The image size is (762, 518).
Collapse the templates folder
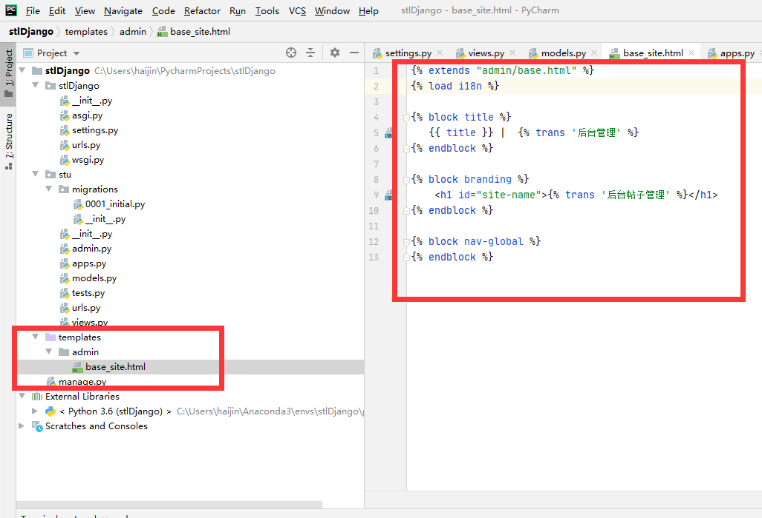click(x=35, y=337)
